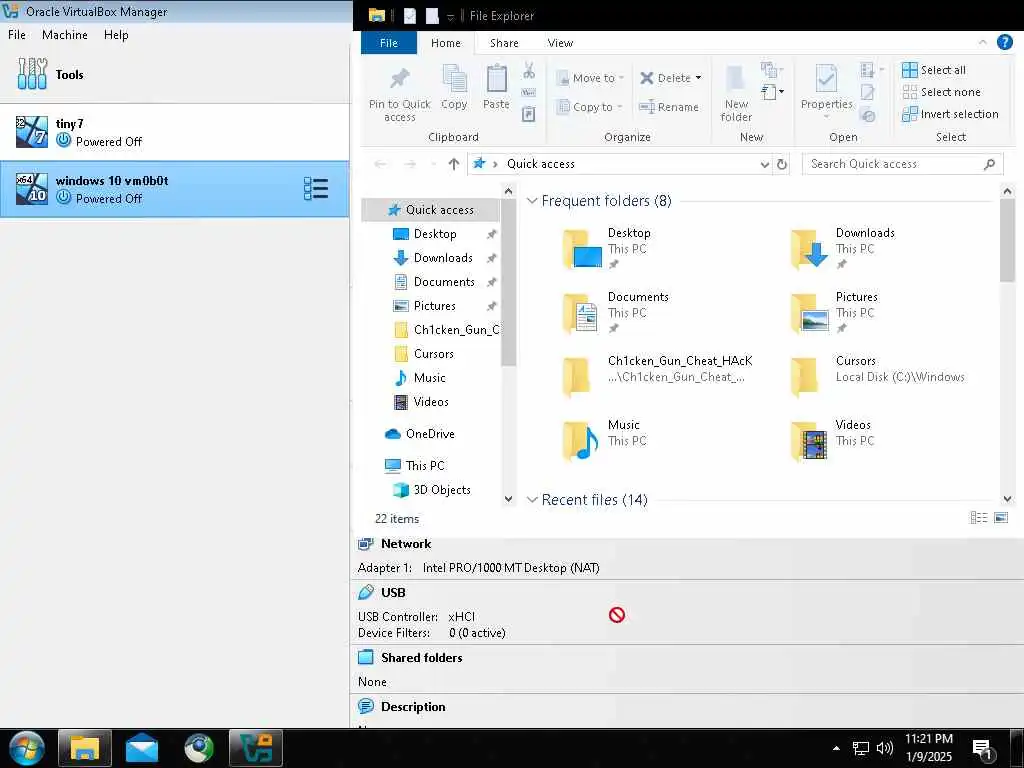Screen dimensions: 1024x768
Task: Collapse the Recent files section
Action: 532,500
